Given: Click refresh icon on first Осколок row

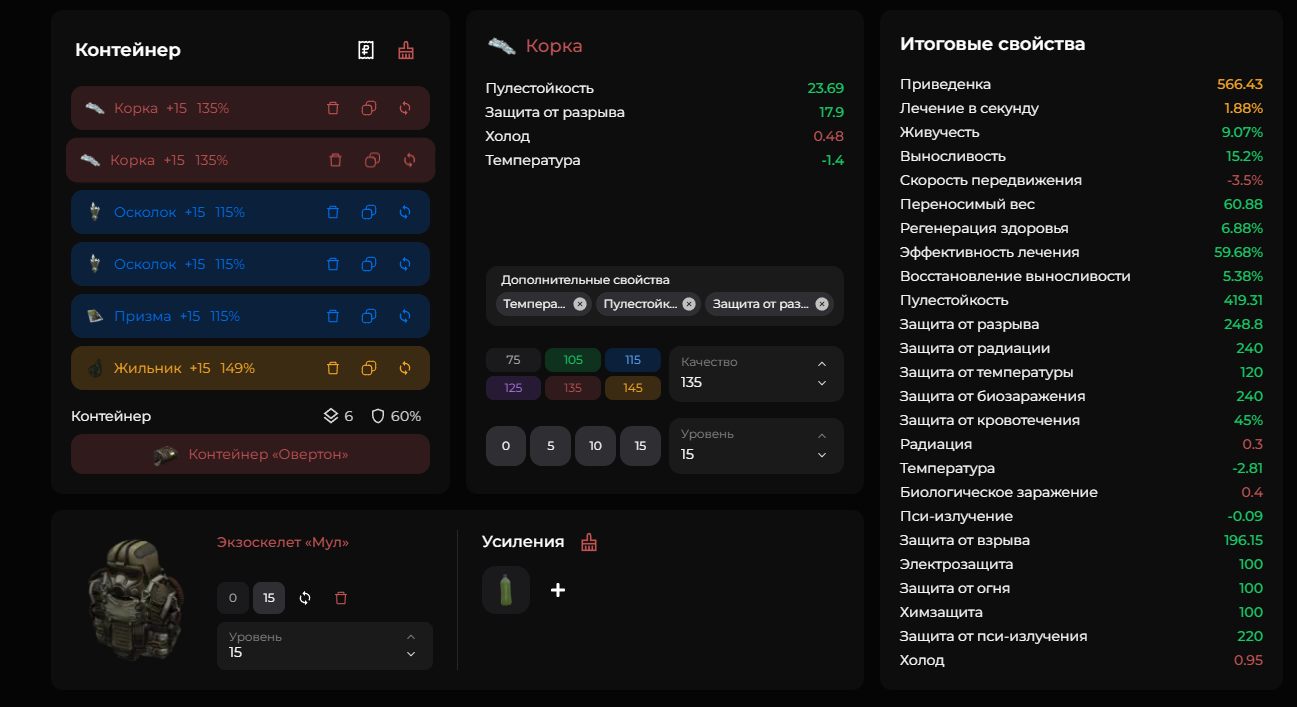Looking at the screenshot, I should click(x=405, y=212).
